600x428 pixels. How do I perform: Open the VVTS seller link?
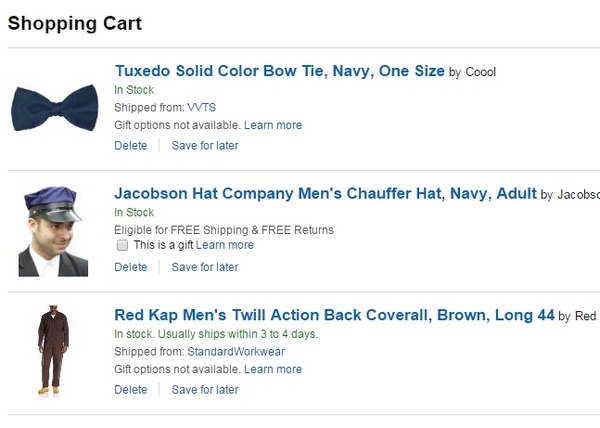pos(201,107)
